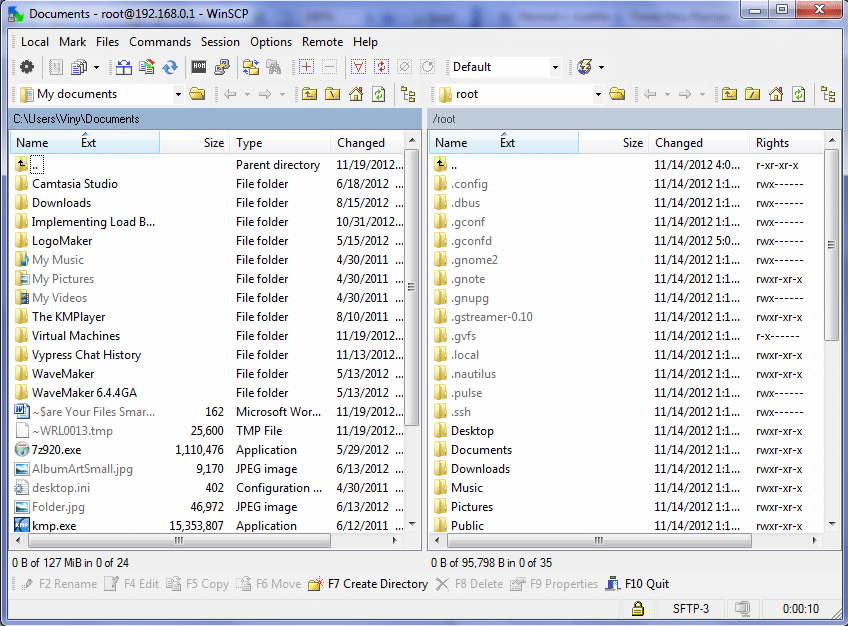
Task: Go up one level icon in remote toolbar
Action: point(729,92)
